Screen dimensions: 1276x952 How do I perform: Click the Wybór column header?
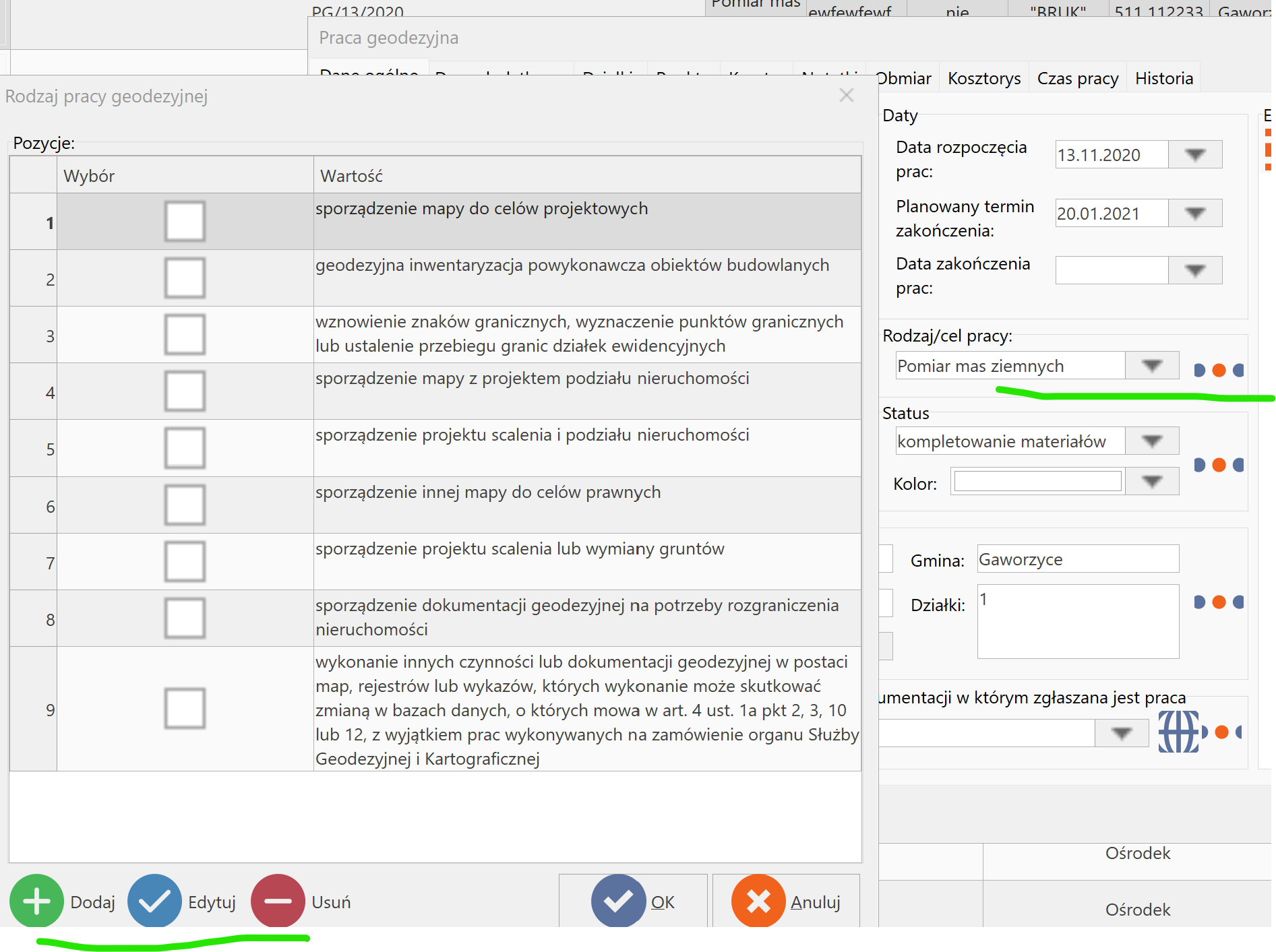pyautogui.click(x=185, y=175)
